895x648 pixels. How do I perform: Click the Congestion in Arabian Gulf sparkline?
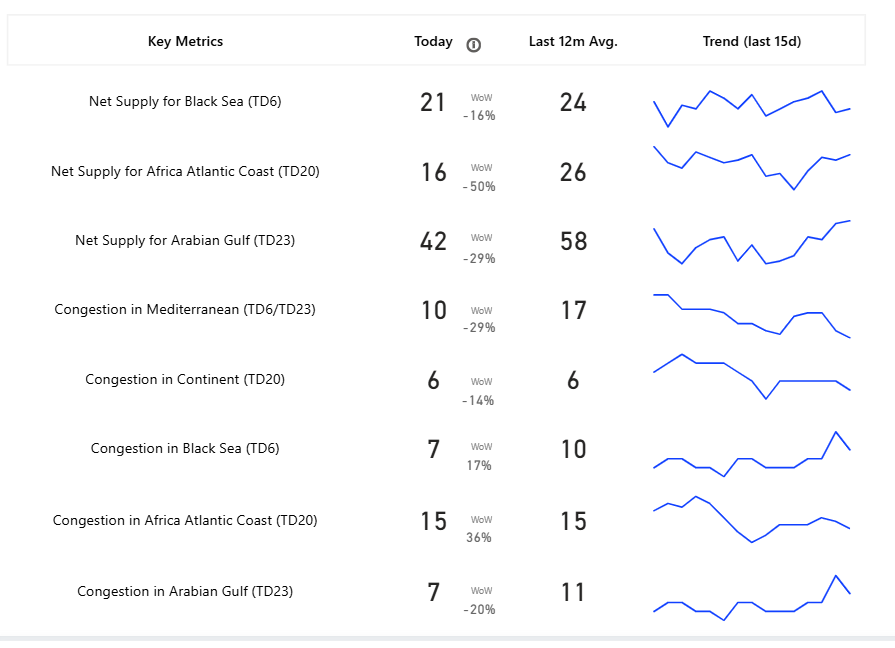[x=752, y=598]
